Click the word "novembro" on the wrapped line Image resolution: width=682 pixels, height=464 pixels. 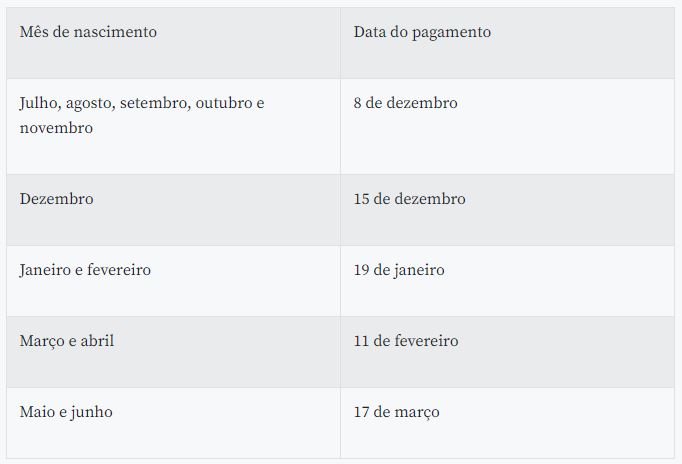pos(56,128)
